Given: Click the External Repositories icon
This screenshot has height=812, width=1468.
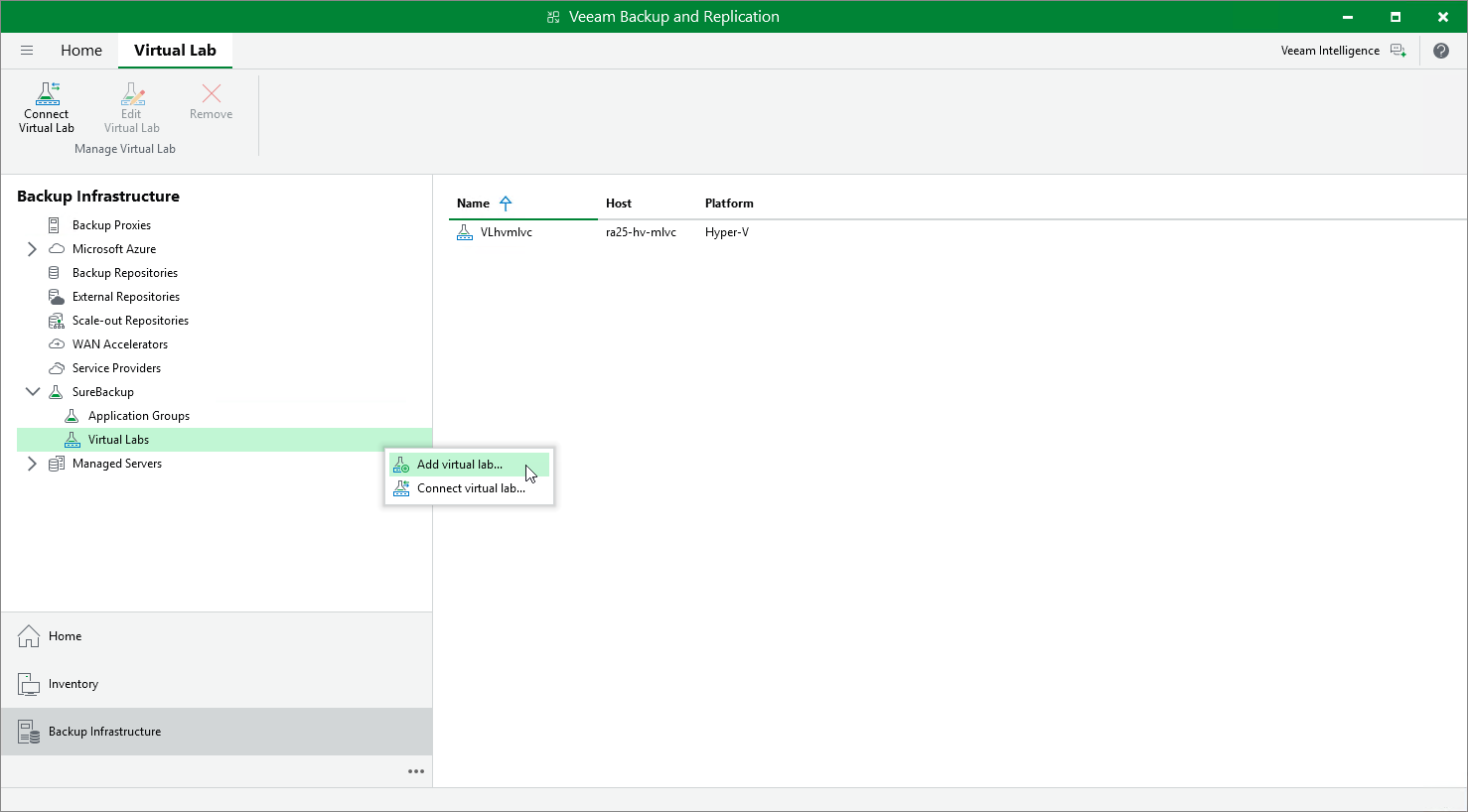Looking at the screenshot, I should pos(57,297).
